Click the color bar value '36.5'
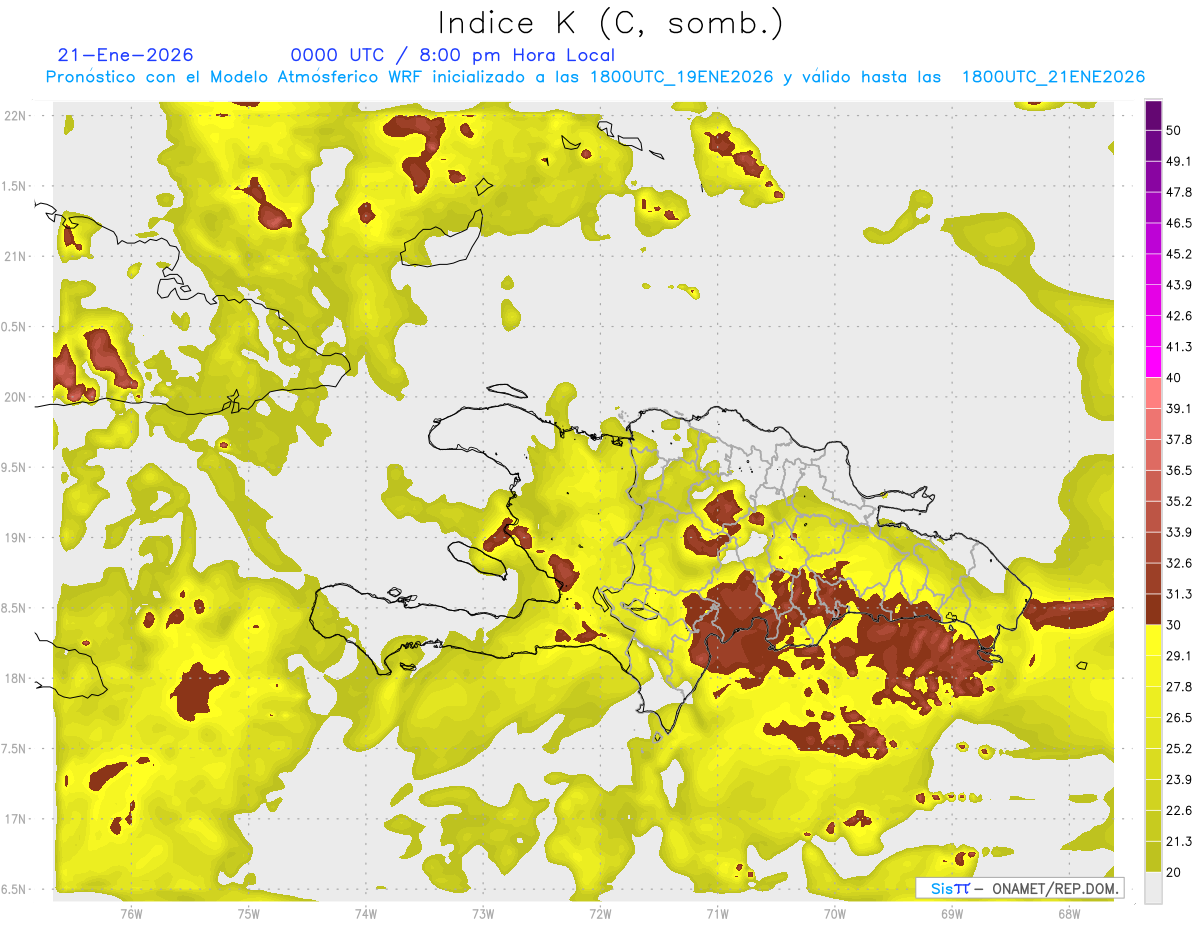This screenshot has width=1200, height=927. click(1178, 470)
